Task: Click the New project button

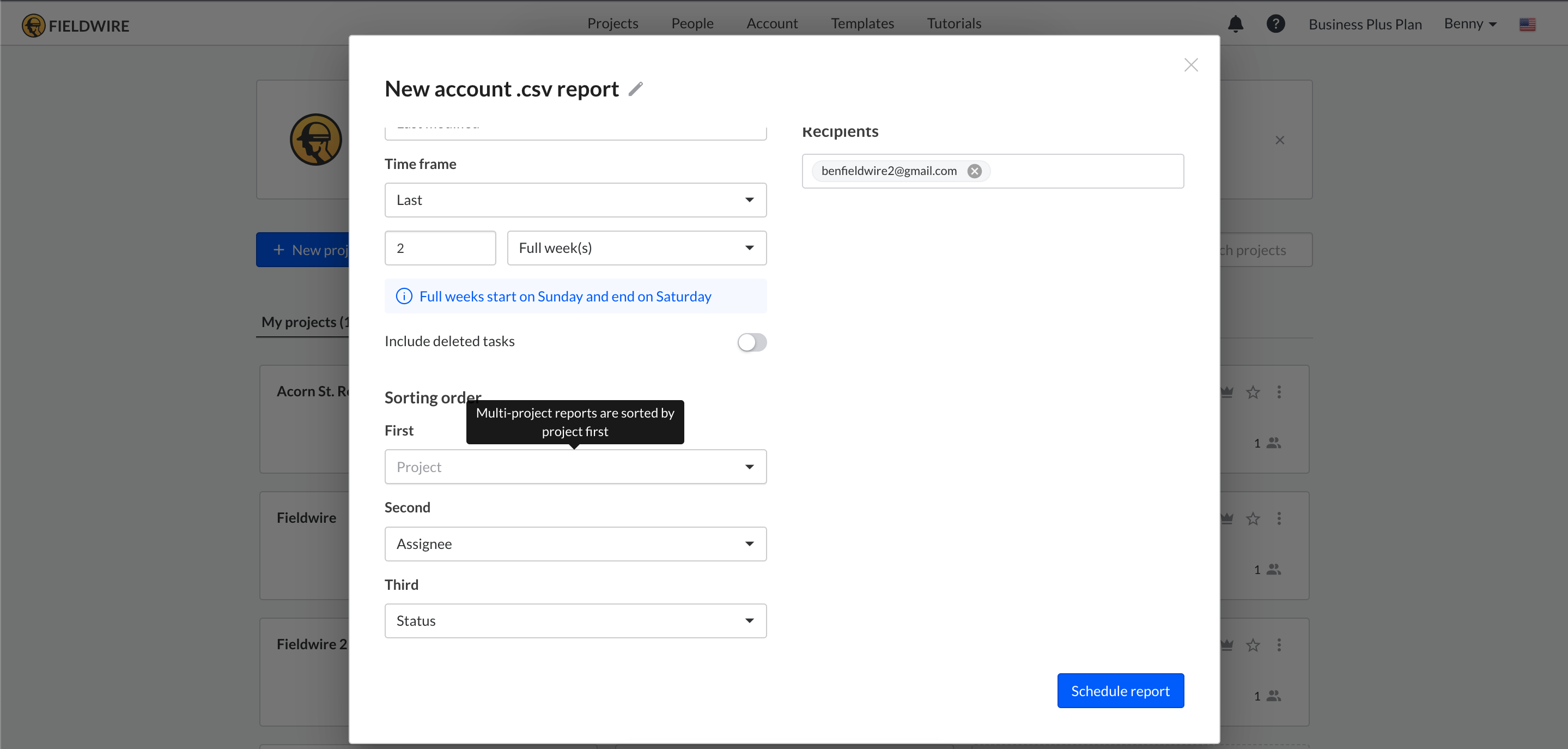Action: pos(302,250)
